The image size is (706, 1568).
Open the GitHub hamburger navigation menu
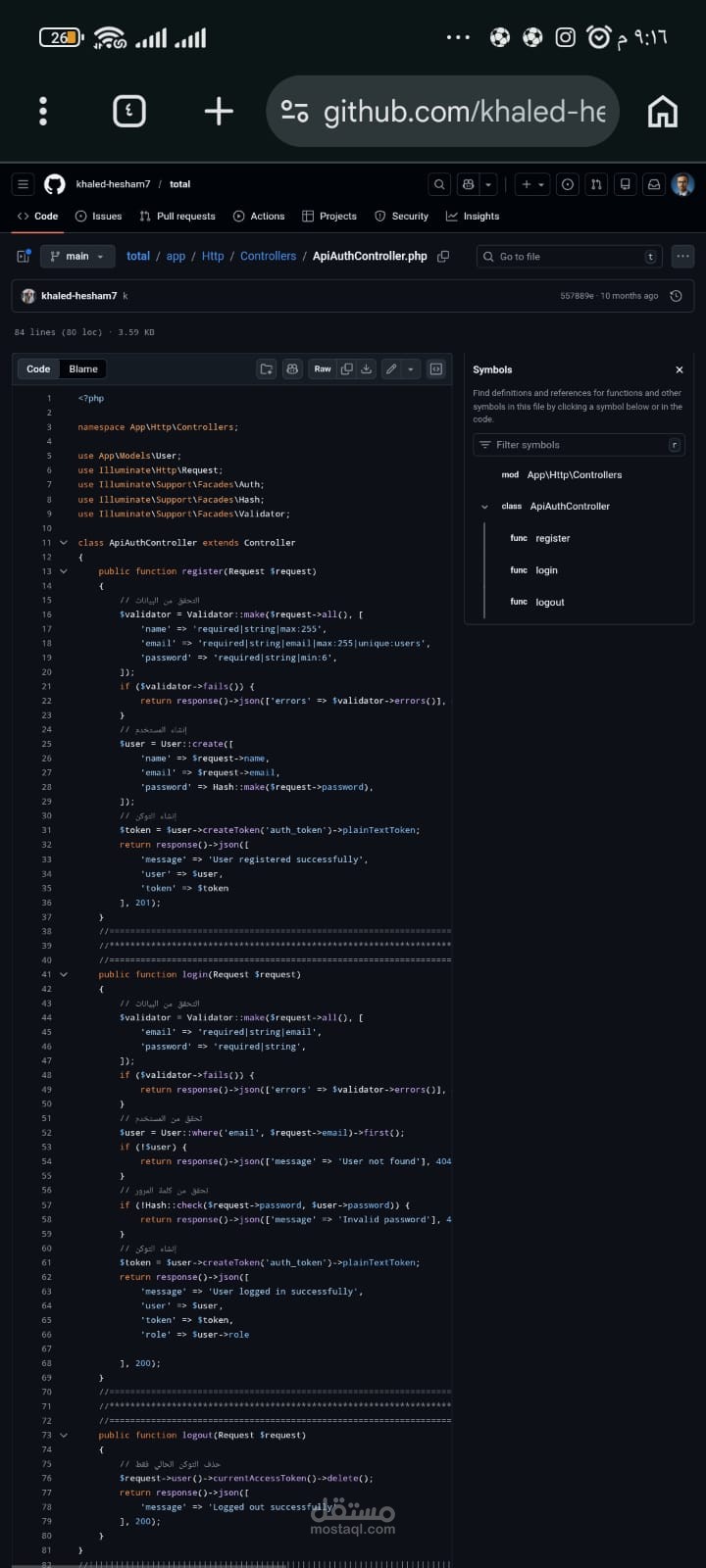24,184
